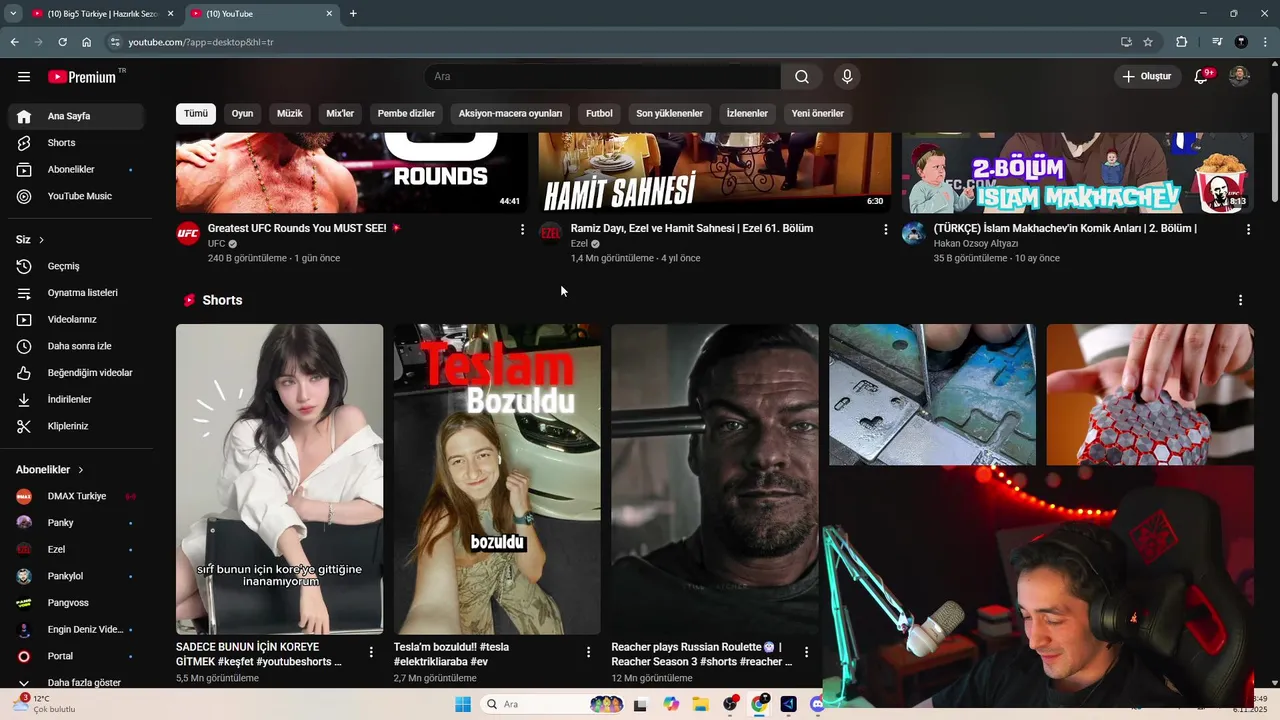Open the account avatar menu
1280x720 pixels.
pos(1239,77)
